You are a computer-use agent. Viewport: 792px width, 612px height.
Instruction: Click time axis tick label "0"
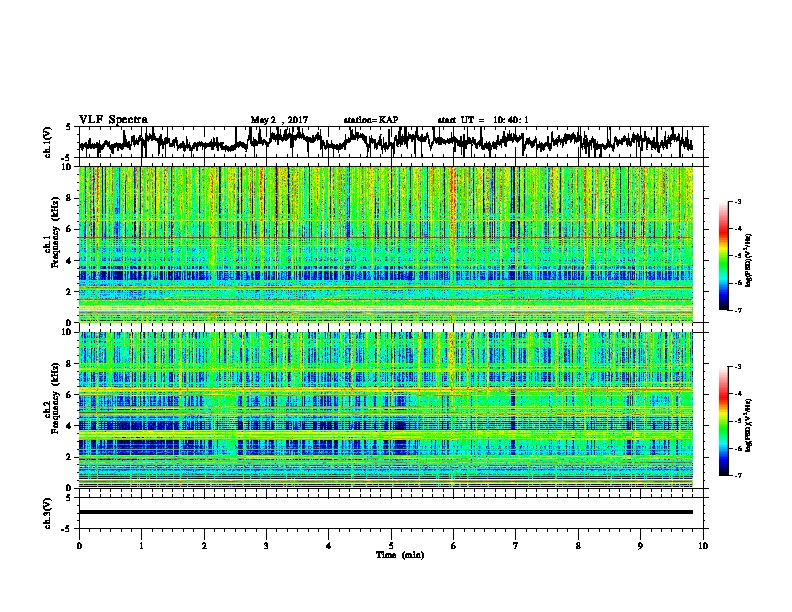(79, 545)
